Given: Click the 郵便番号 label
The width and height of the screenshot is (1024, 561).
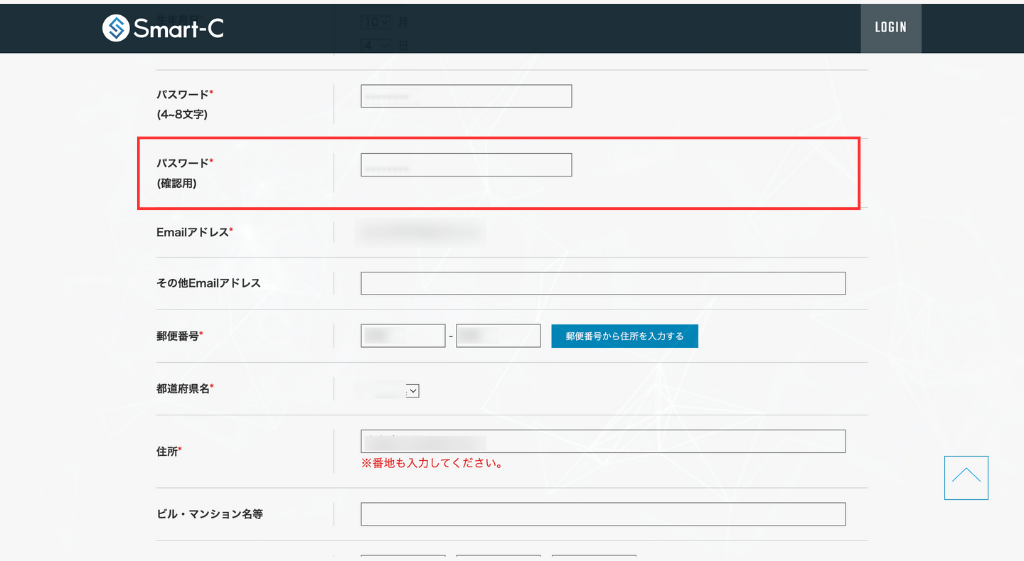Looking at the screenshot, I should [x=180, y=336].
